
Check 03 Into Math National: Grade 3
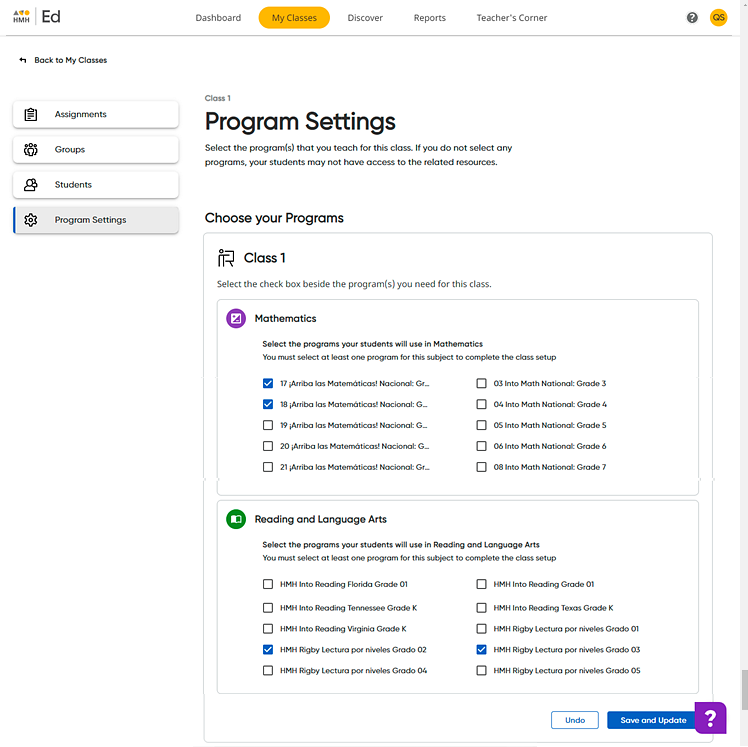click(481, 384)
